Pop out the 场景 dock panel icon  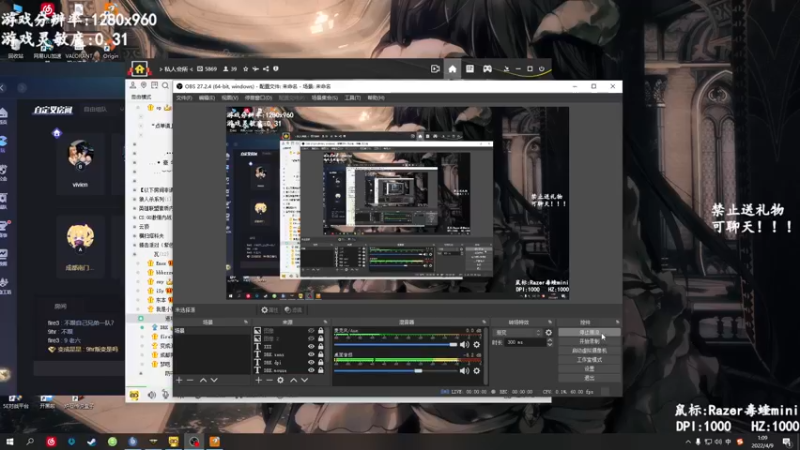(x=246, y=322)
